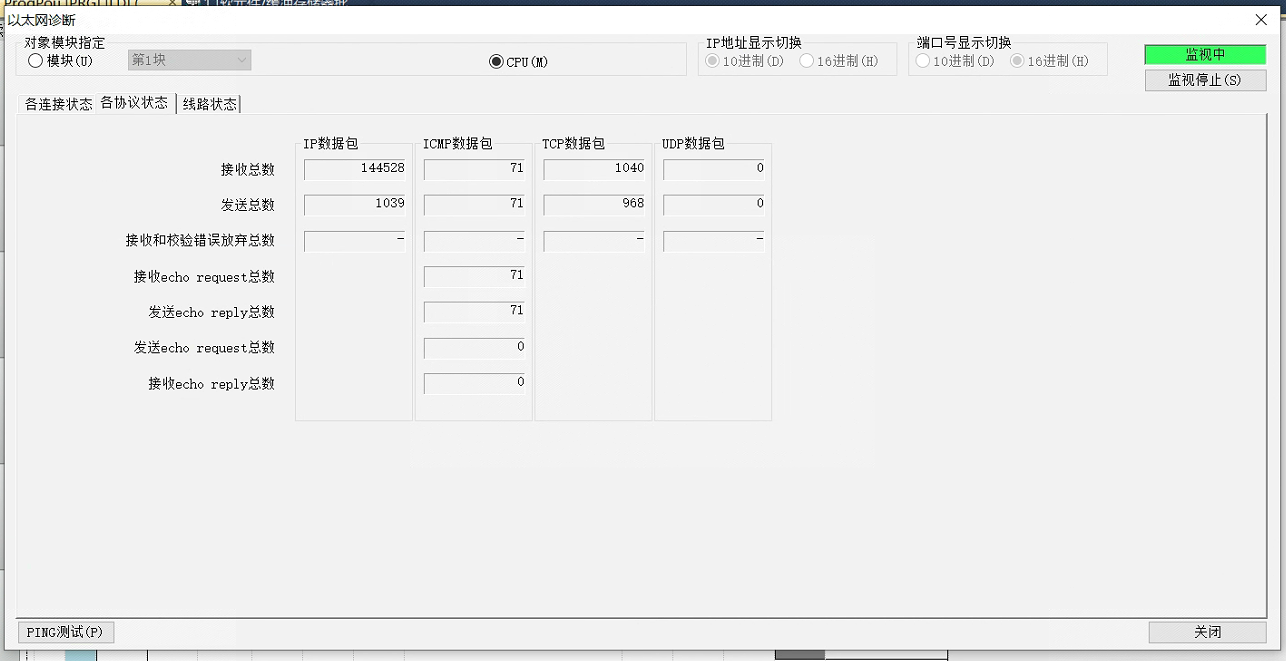Click the IP数据包 接收总数 field showing 144528

pyautogui.click(x=354, y=169)
